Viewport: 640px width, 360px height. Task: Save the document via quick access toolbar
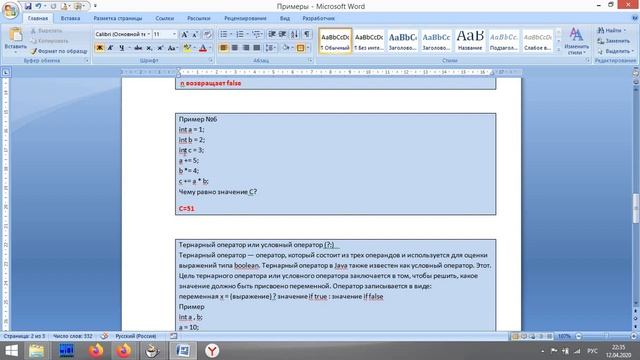[28, 6]
